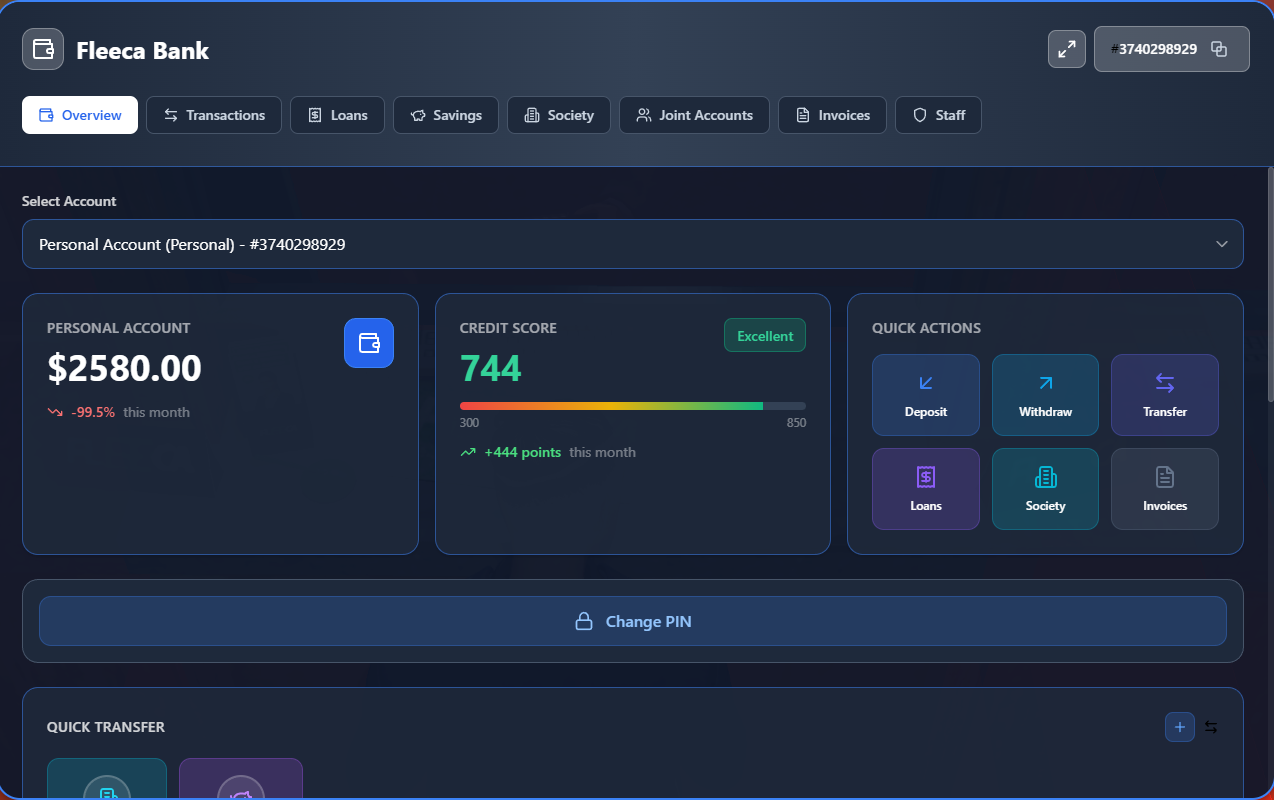
Task: Click the chevron arrow of account selector
Action: click(1221, 244)
